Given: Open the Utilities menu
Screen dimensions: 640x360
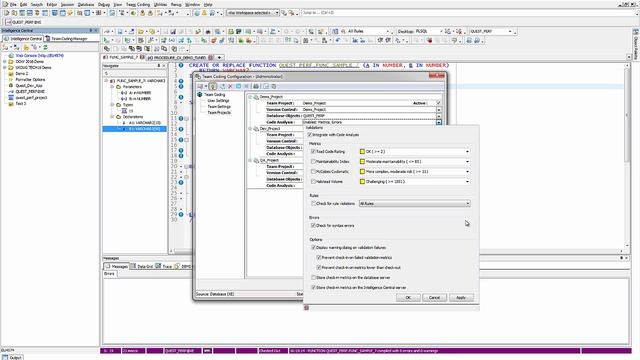Looking at the screenshot, I should pos(160,4).
